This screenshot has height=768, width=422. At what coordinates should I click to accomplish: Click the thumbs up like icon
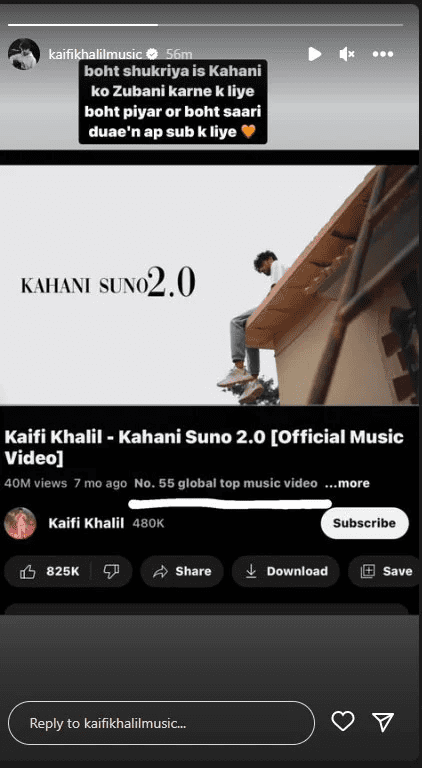[27, 571]
